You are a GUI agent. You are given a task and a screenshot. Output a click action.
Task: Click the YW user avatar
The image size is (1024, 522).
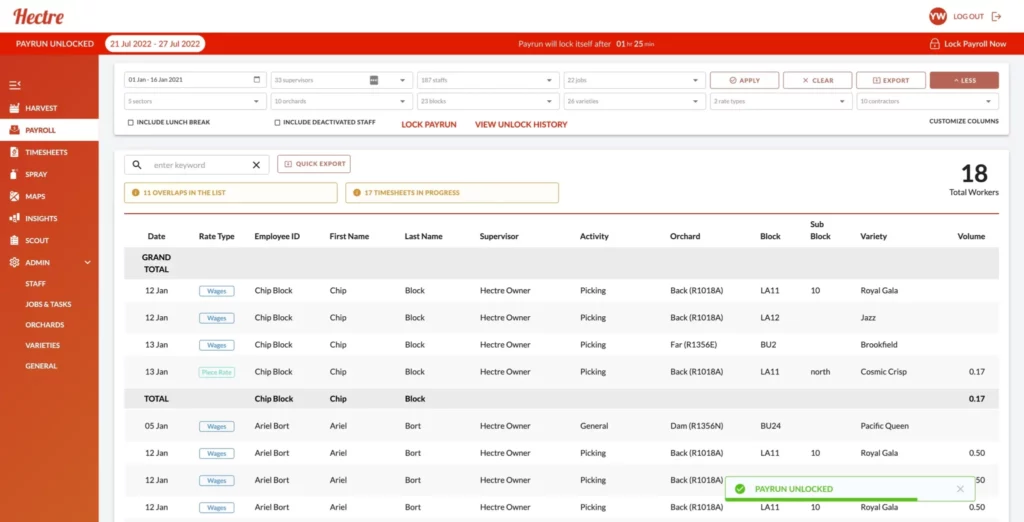coord(937,16)
